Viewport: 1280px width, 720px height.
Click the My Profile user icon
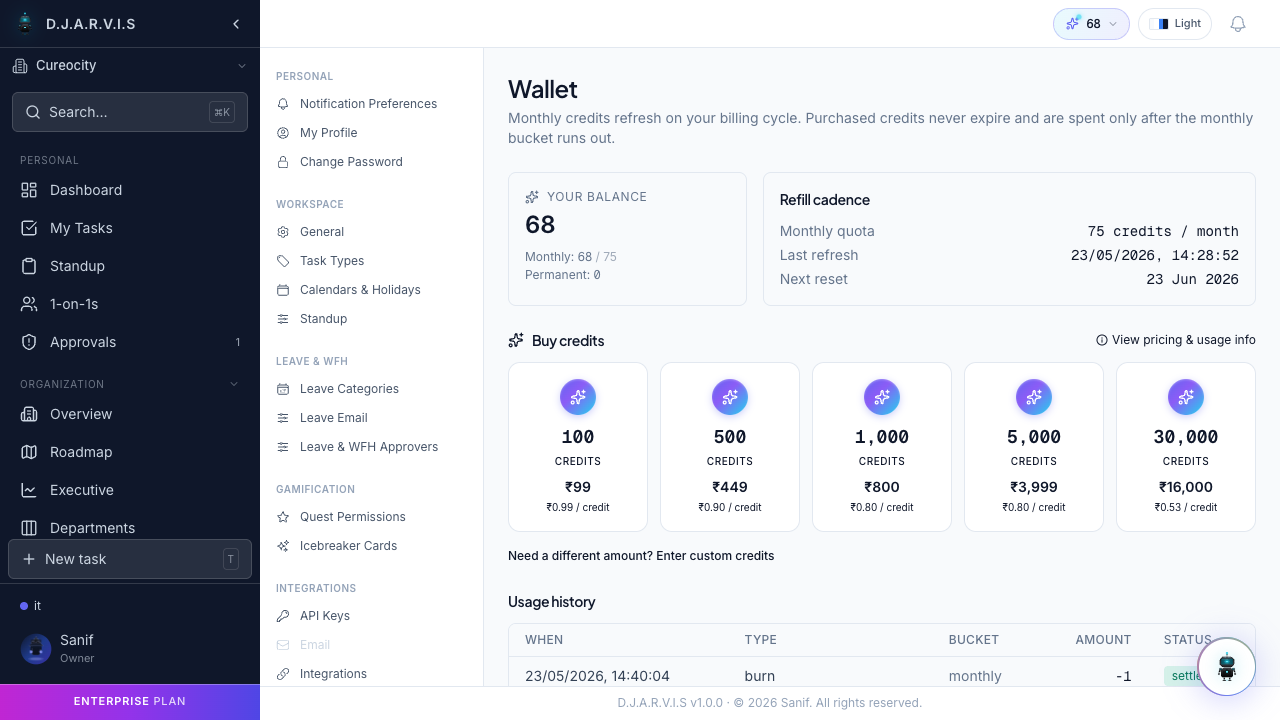[x=283, y=133]
